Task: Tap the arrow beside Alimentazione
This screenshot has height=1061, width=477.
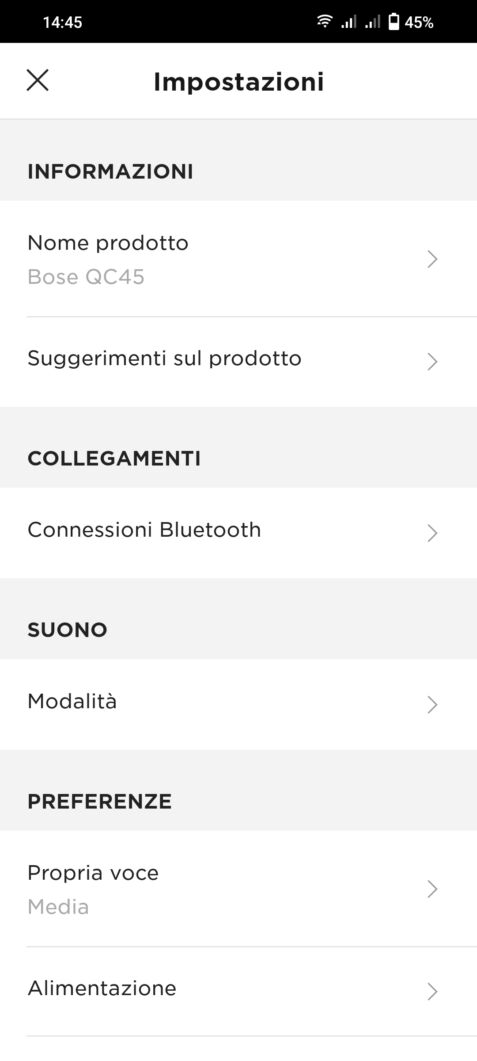Action: tap(433, 992)
